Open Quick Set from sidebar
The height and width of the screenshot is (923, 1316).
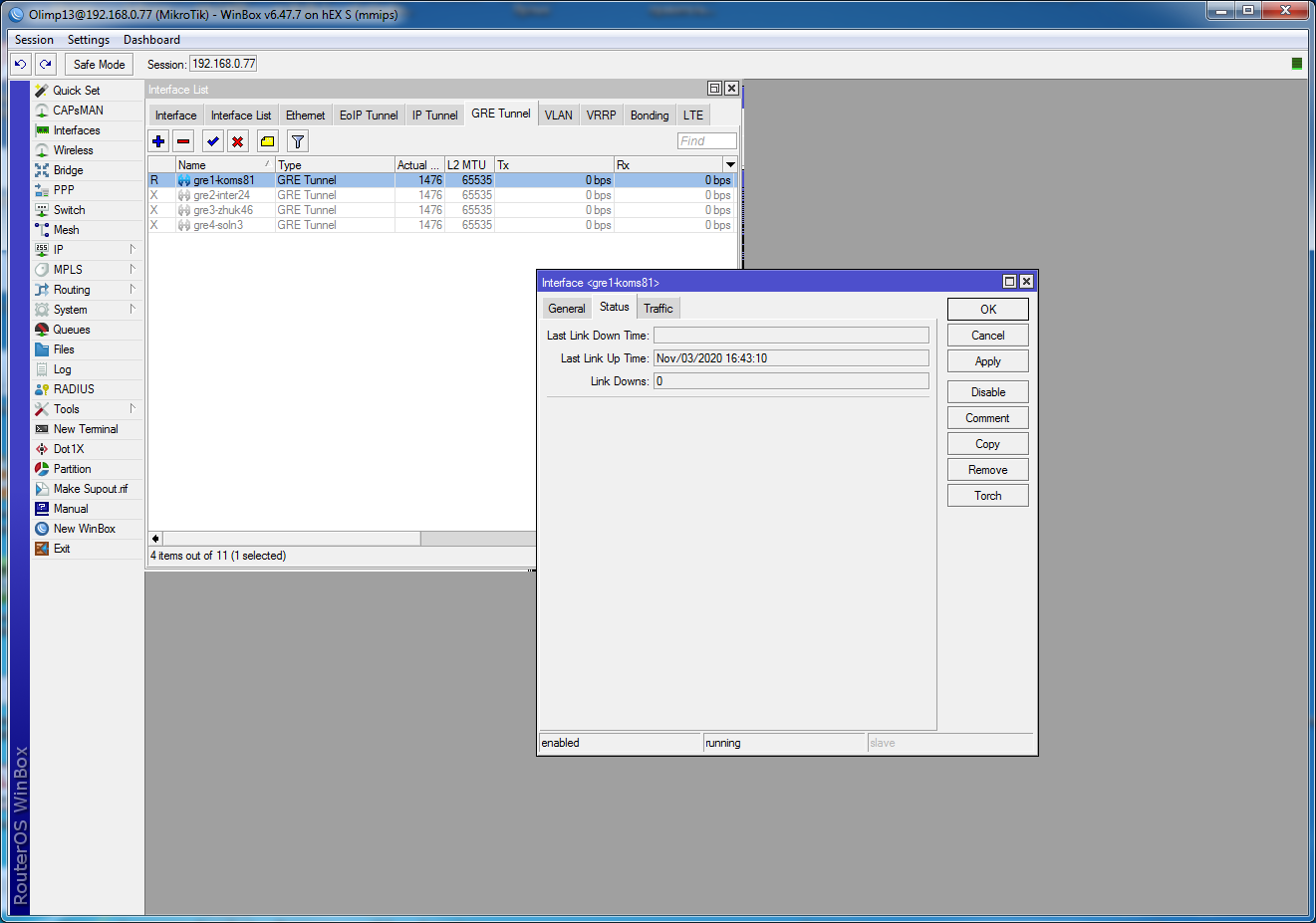point(88,91)
